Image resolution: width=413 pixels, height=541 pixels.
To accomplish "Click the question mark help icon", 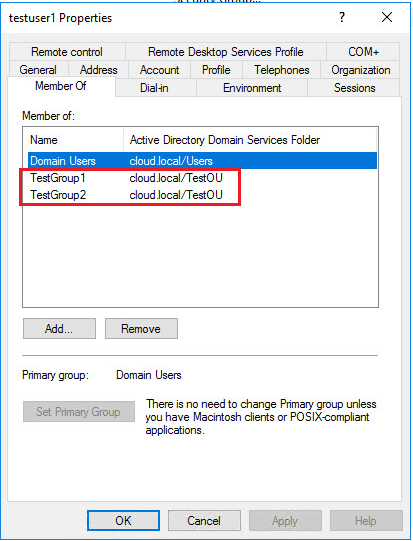I will [342, 17].
